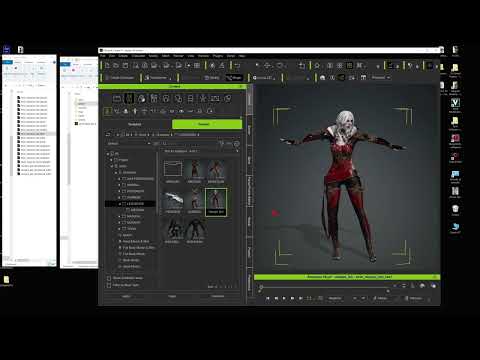Viewport: 480px width, 360px height.
Task: Click the content search input field
Action: [x=192, y=144]
